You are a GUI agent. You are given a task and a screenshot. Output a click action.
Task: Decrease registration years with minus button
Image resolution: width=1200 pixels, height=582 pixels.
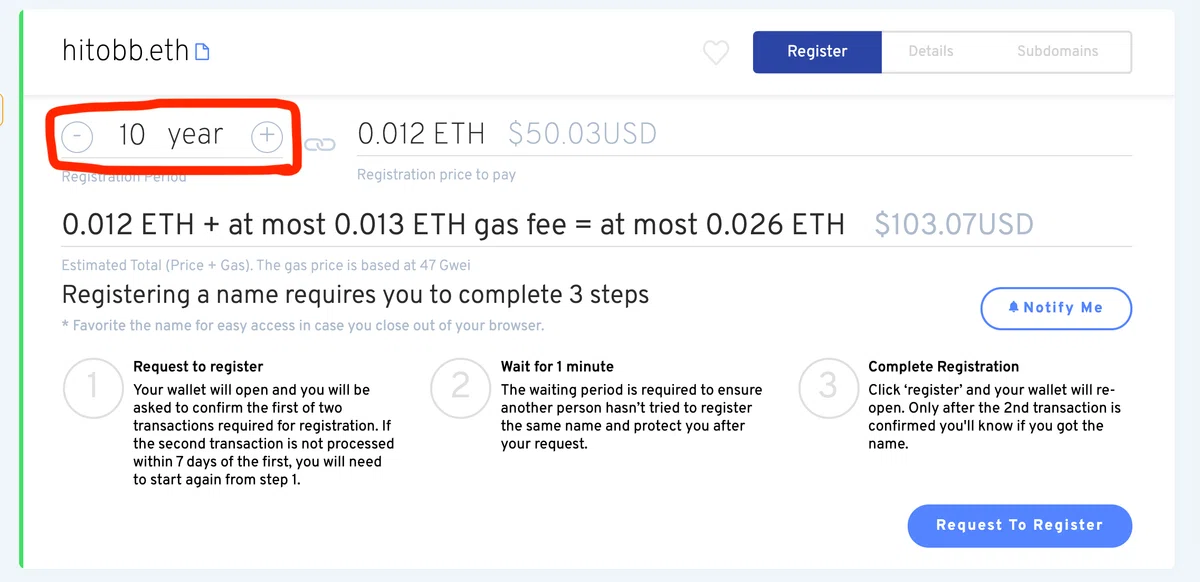pyautogui.click(x=78, y=136)
